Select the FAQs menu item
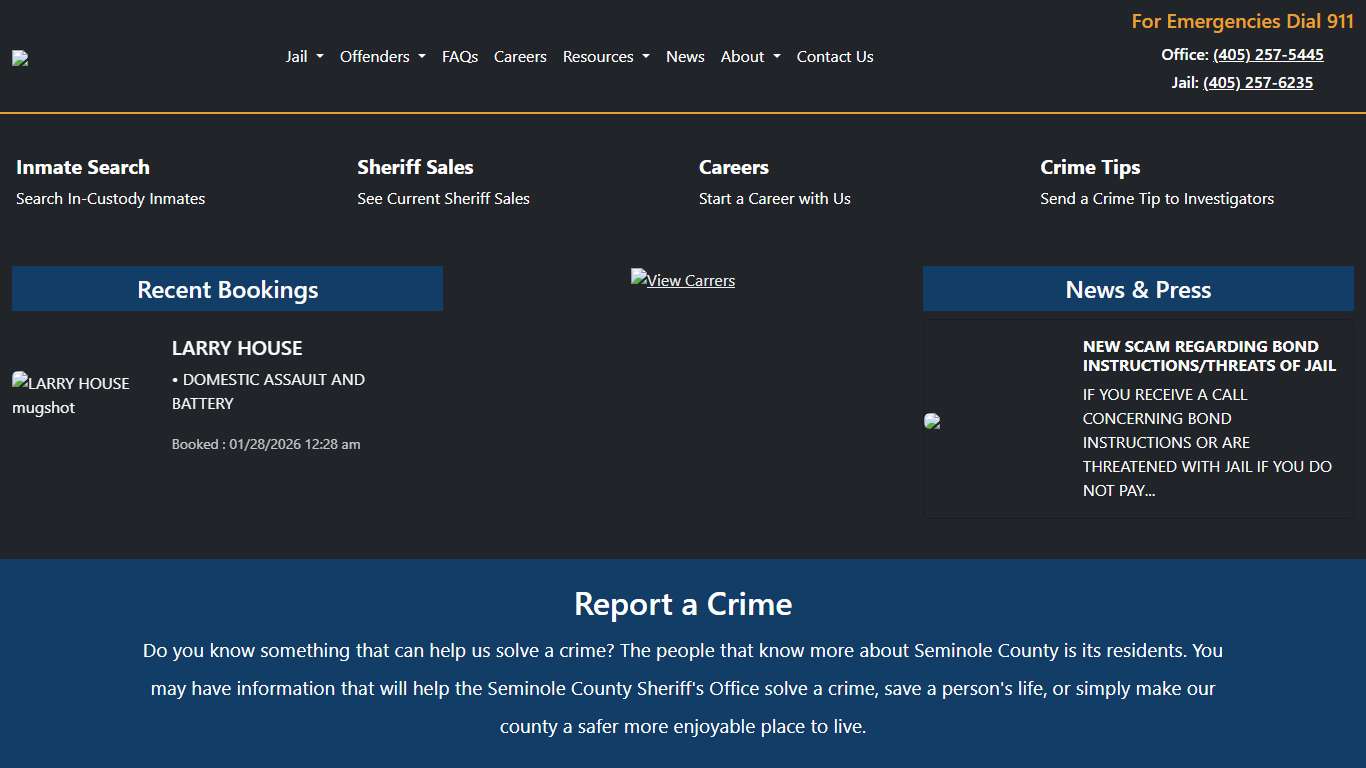This screenshot has width=1366, height=768. [460, 57]
